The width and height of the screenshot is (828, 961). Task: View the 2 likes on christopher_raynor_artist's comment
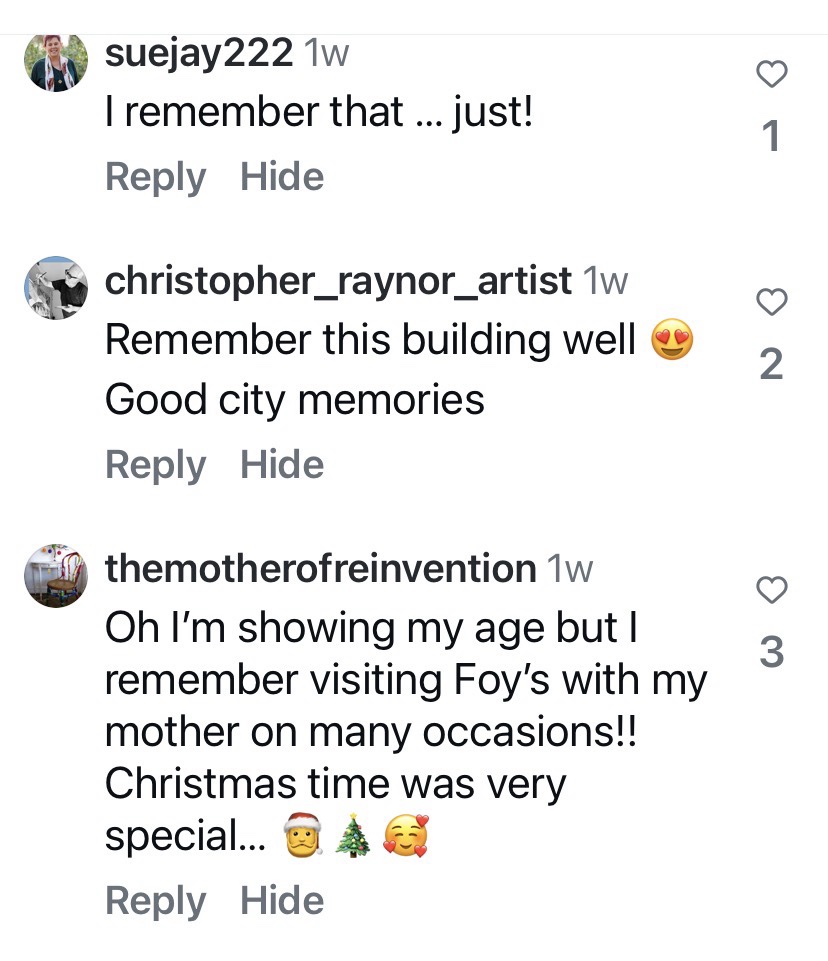(x=771, y=365)
